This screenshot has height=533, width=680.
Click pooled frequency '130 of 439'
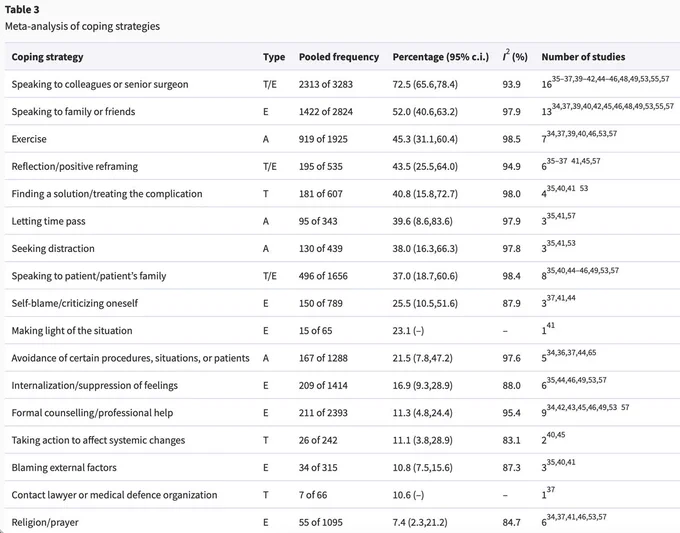(x=320, y=249)
